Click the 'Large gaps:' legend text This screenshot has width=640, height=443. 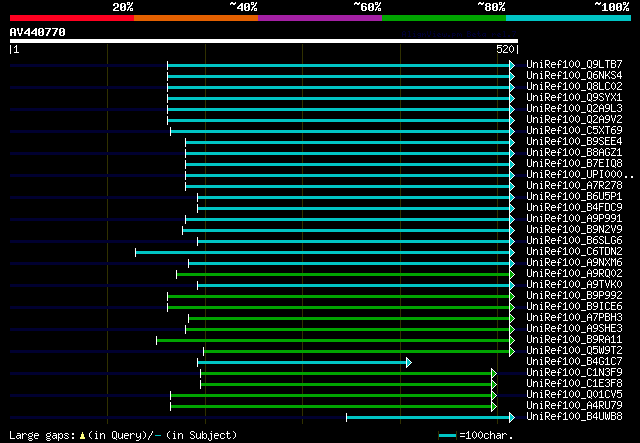coord(42,435)
